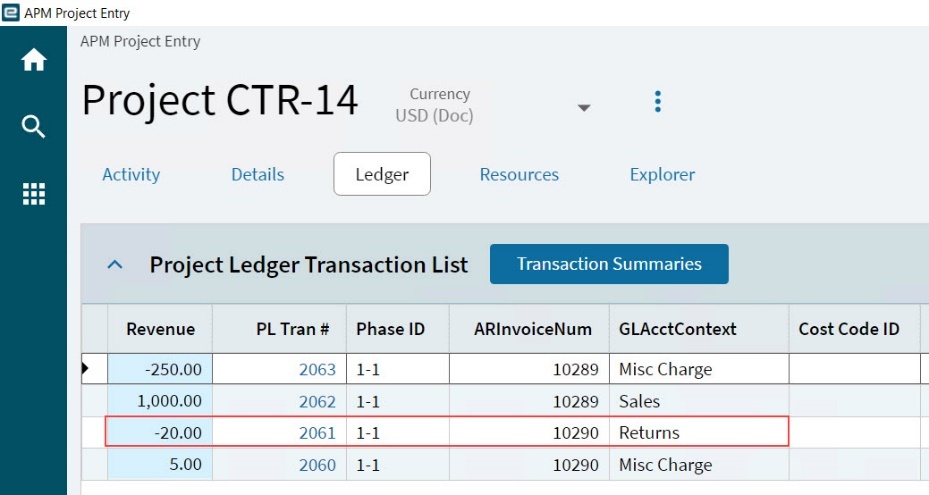
Task: Open the Resources tab
Action: point(519,174)
